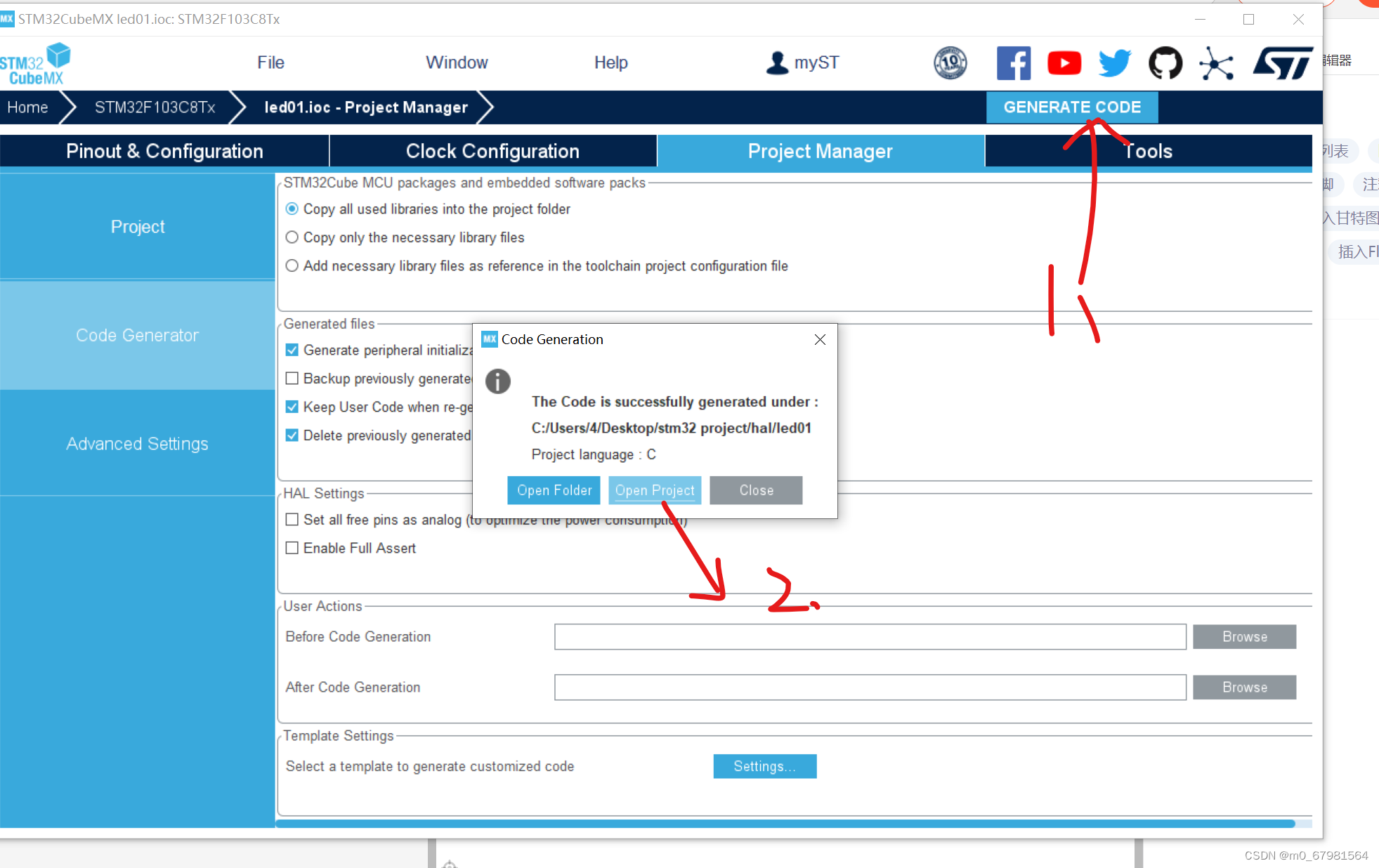Browse for After Code Generation action
Image resolution: width=1379 pixels, height=868 pixels.
[x=1244, y=688]
